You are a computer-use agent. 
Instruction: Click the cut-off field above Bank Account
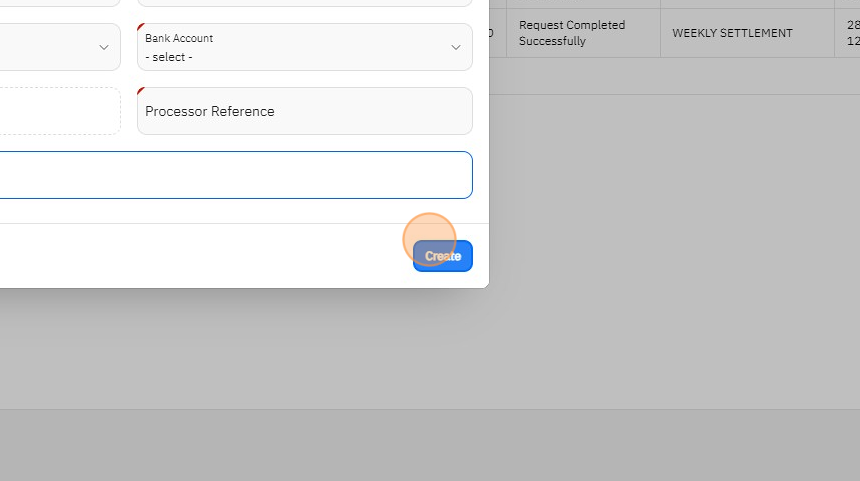pyautogui.click(x=304, y=3)
